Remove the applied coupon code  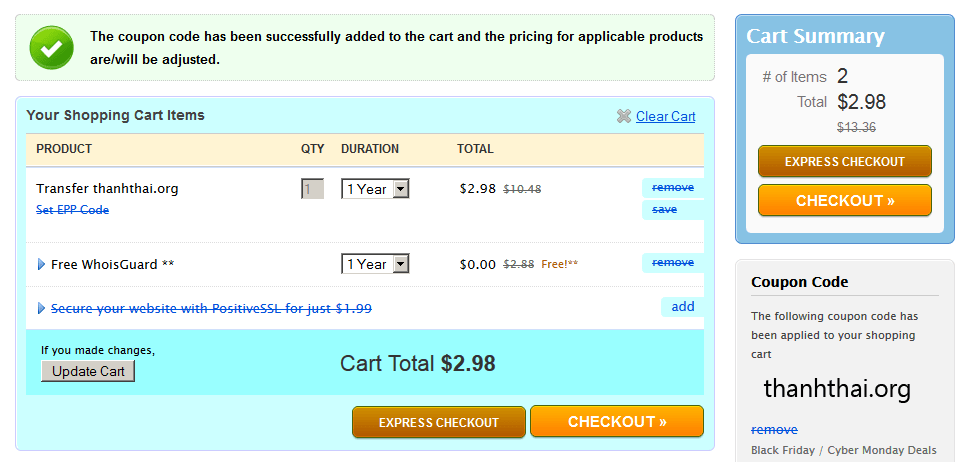tap(774, 430)
